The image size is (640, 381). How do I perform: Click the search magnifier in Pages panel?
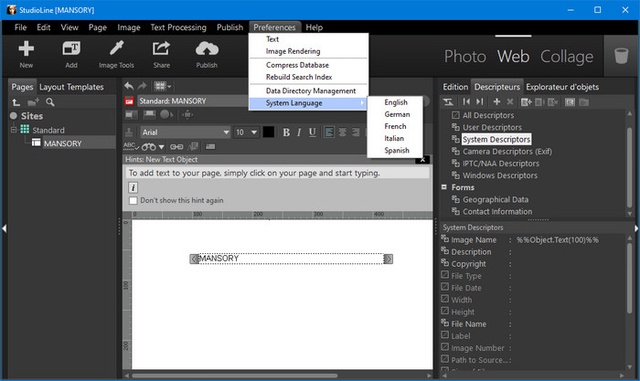pyautogui.click(x=50, y=102)
